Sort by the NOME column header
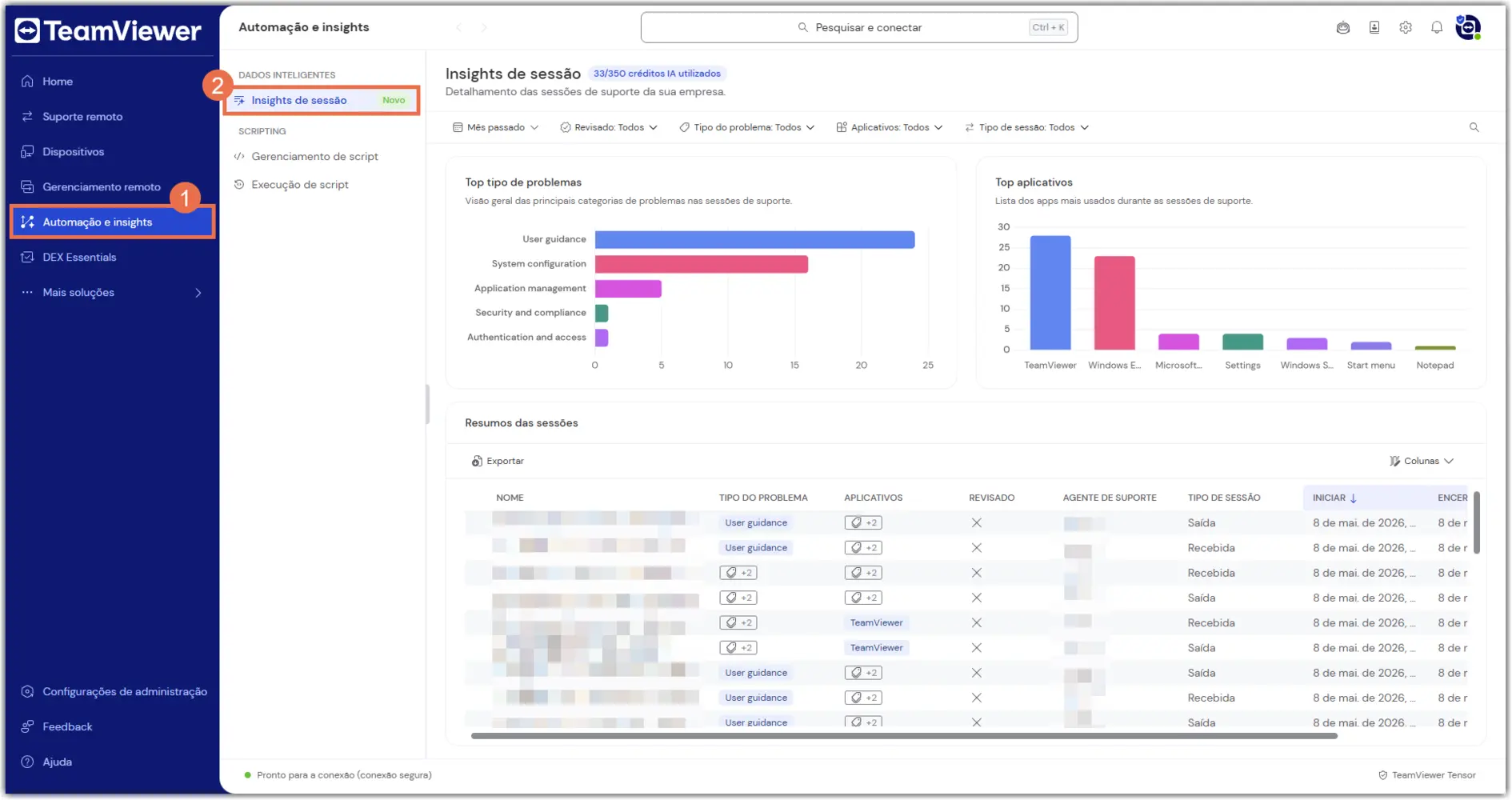Viewport: 1512px width, 800px height. (510, 498)
